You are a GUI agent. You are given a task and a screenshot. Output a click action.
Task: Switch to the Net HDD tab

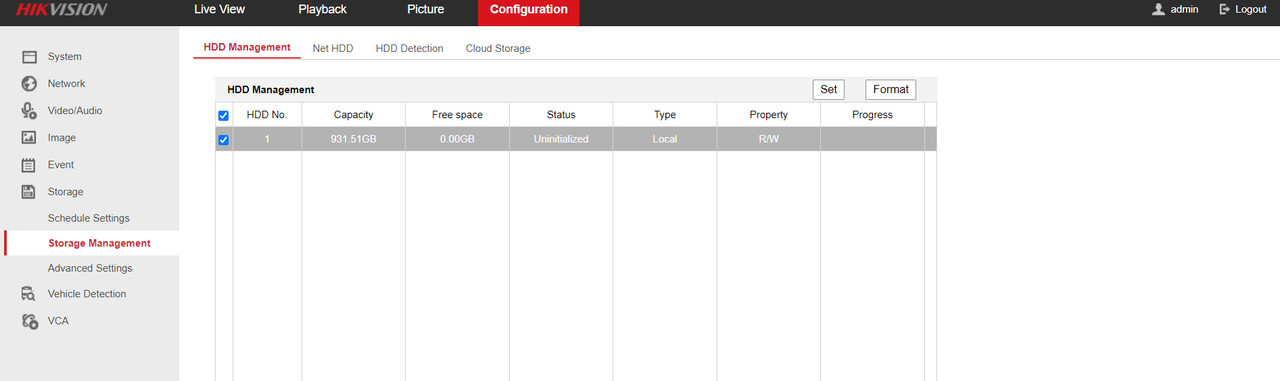333,48
